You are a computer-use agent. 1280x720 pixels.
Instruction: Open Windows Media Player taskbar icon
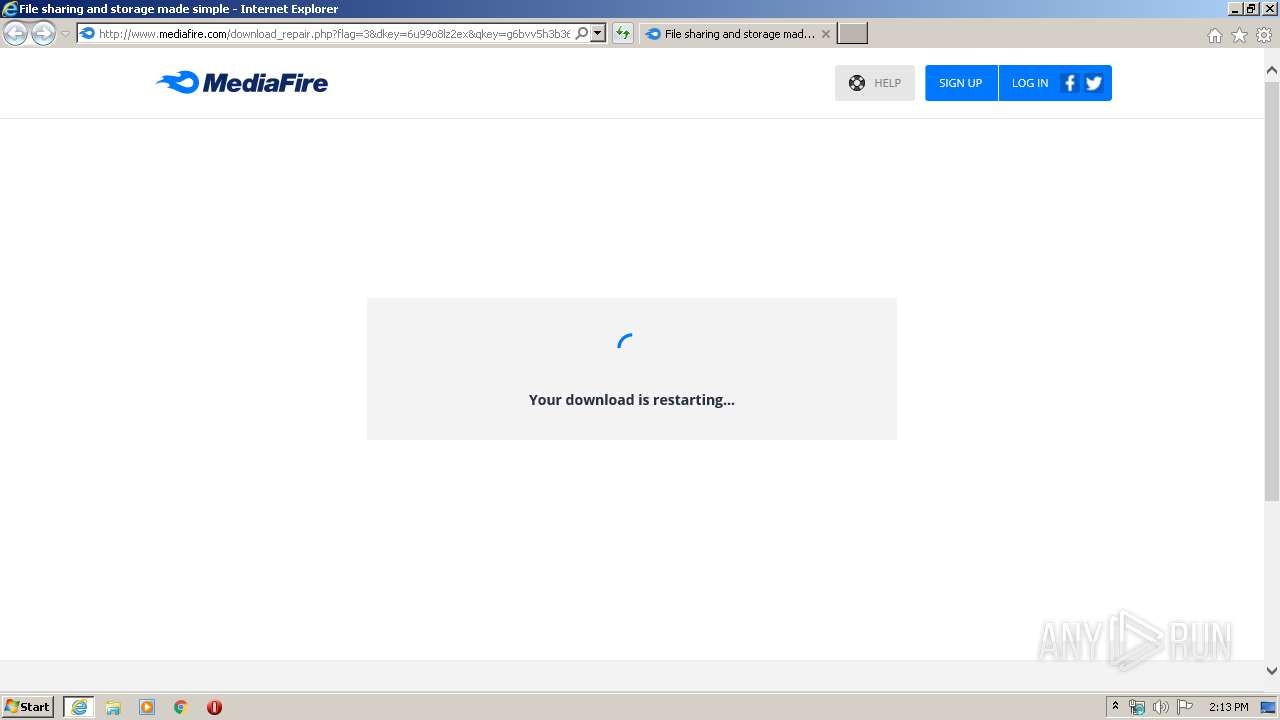point(147,707)
